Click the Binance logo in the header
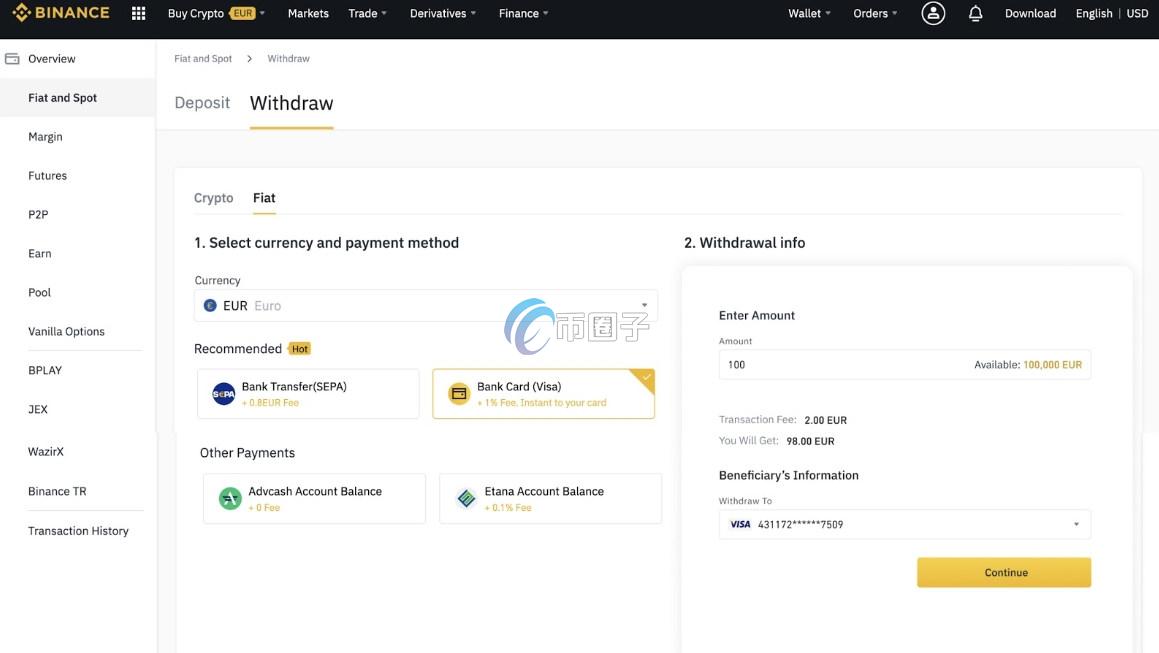 (x=61, y=13)
